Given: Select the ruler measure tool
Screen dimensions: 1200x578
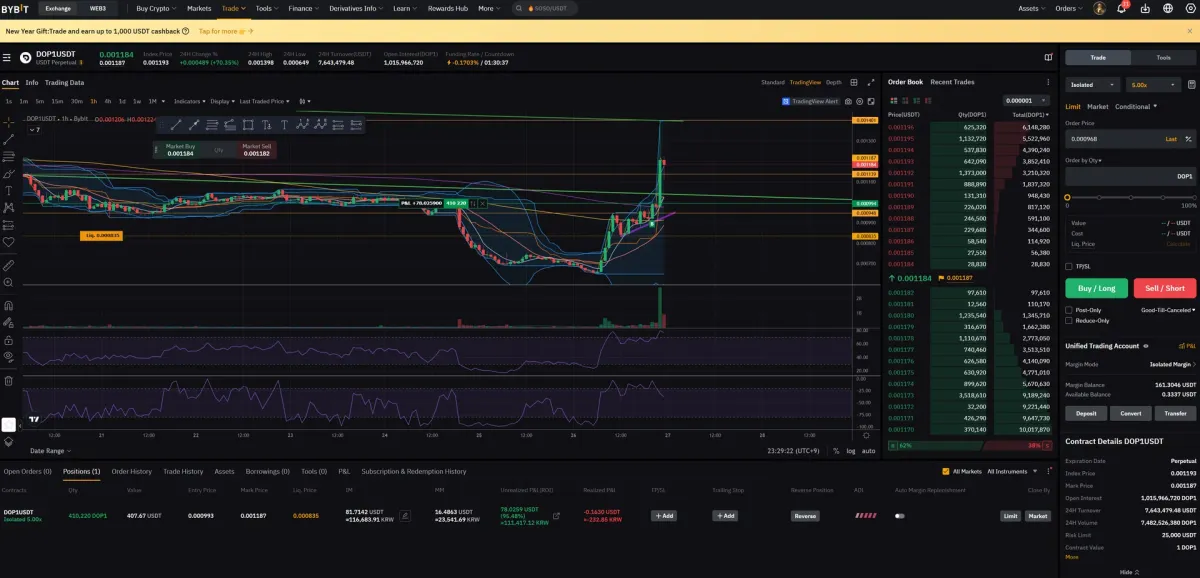Looking at the screenshot, I should click(9, 266).
